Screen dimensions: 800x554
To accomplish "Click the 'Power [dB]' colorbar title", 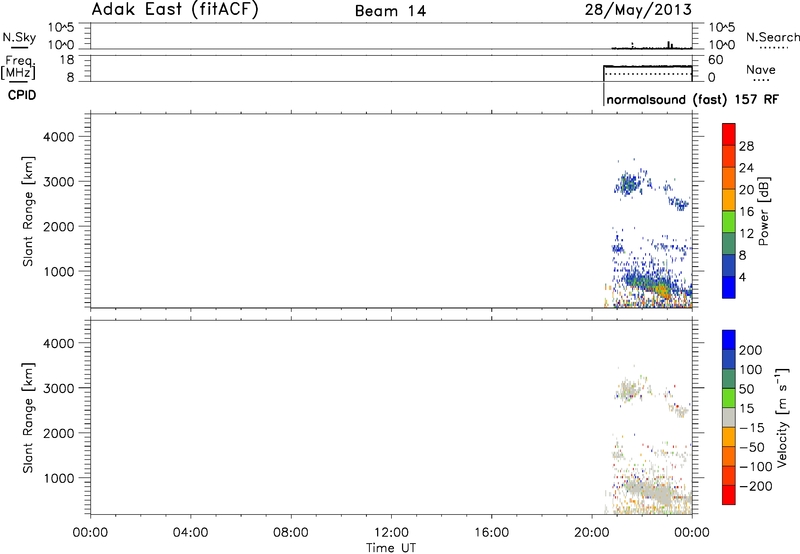I will (x=763, y=211).
